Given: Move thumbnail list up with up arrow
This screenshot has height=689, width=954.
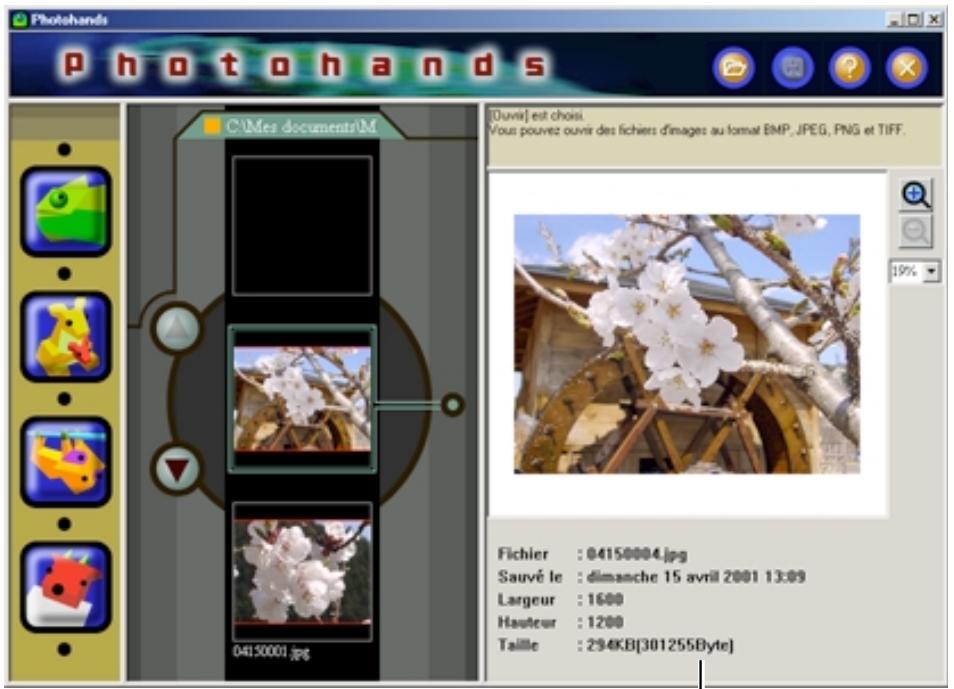Looking at the screenshot, I should 177,329.
